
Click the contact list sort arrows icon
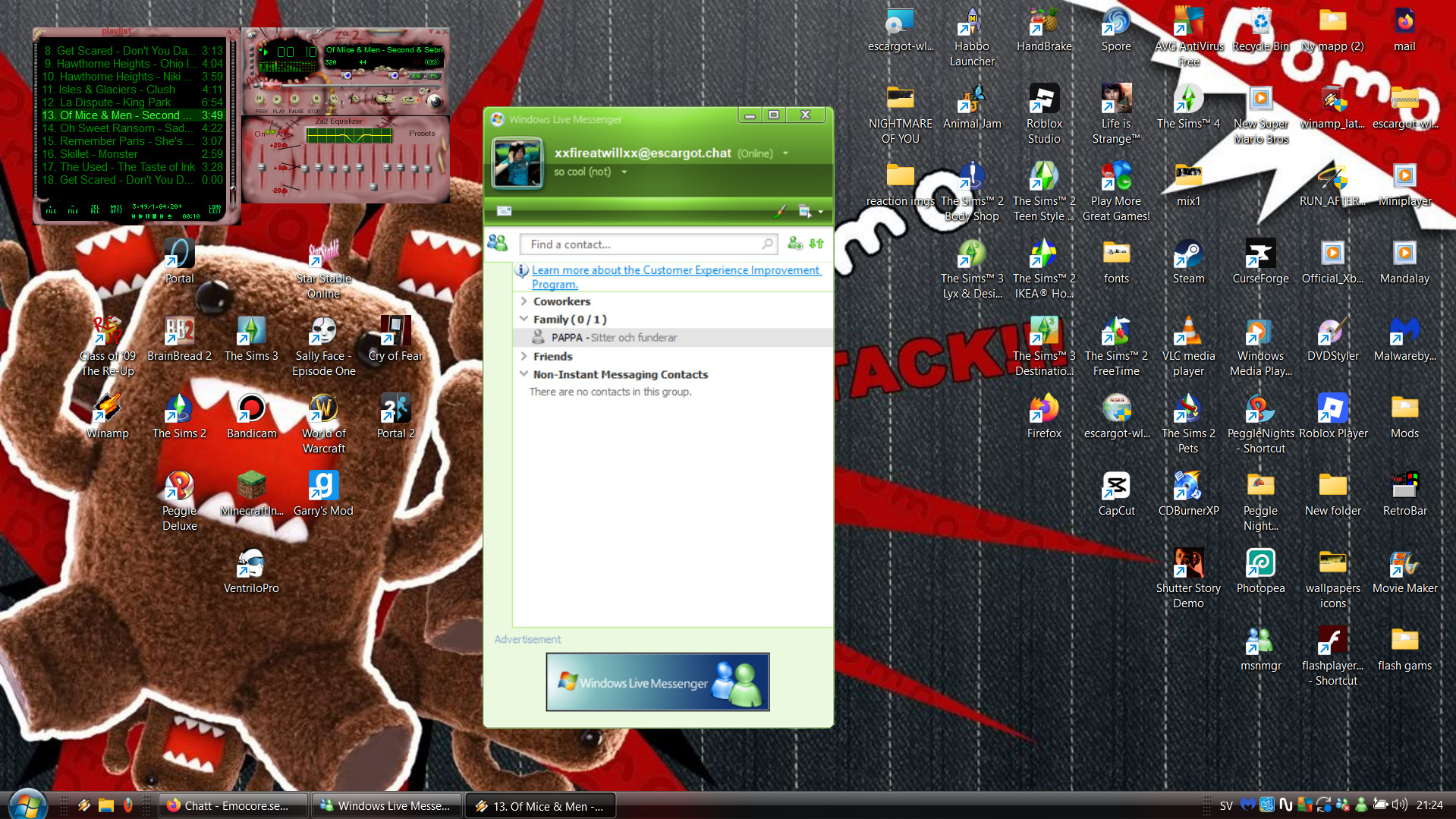(x=816, y=244)
